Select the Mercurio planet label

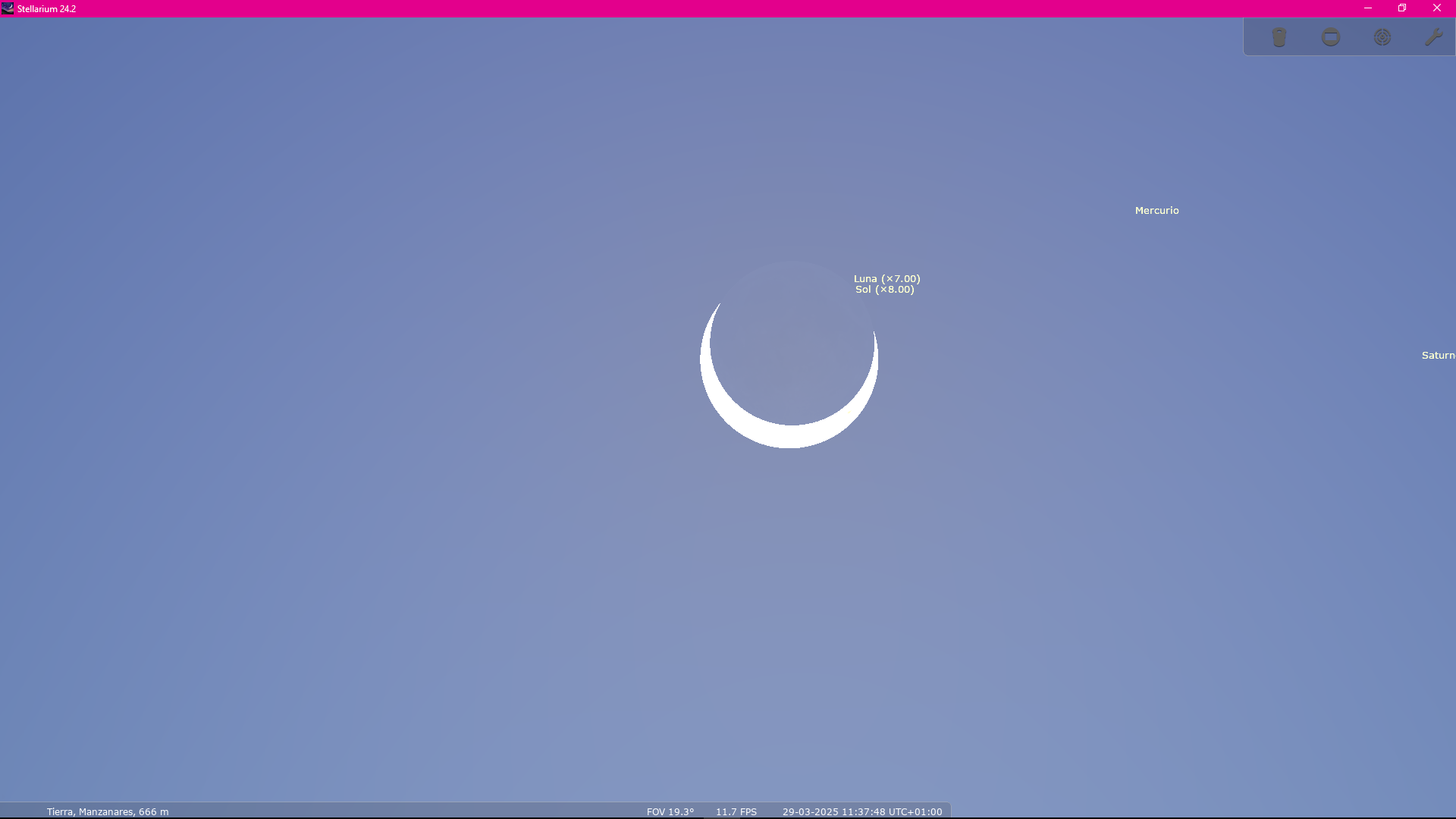pos(1156,211)
